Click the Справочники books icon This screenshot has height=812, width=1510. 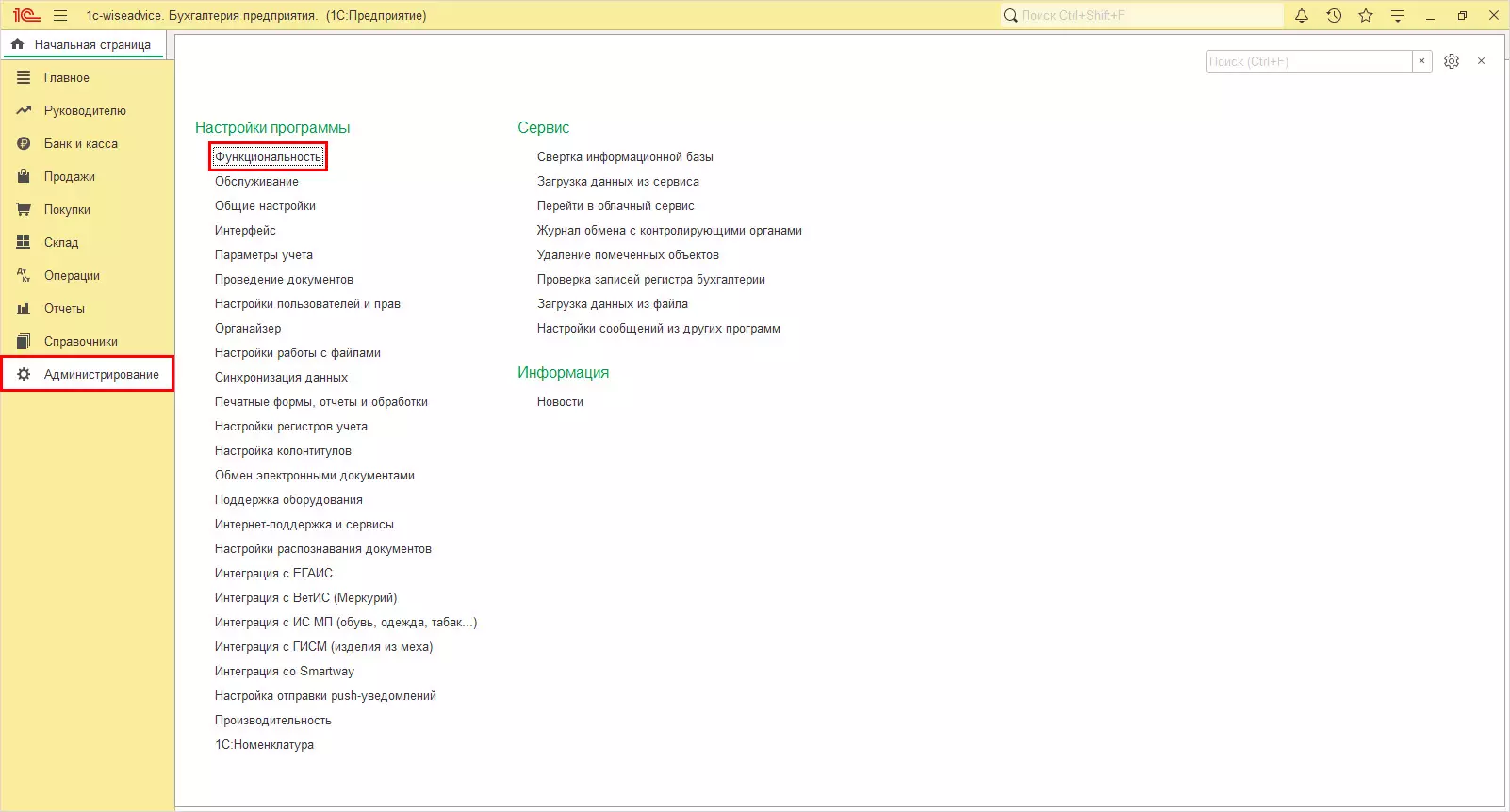point(24,341)
